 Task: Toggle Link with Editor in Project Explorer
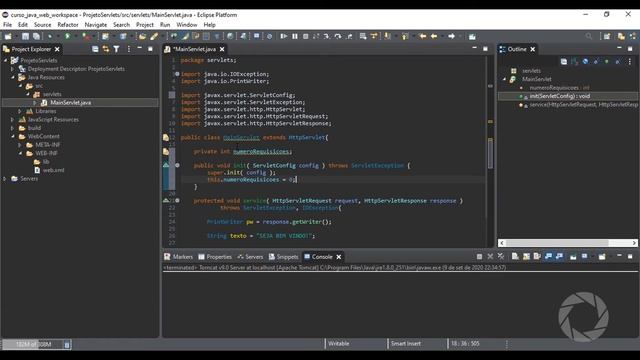click(106, 49)
